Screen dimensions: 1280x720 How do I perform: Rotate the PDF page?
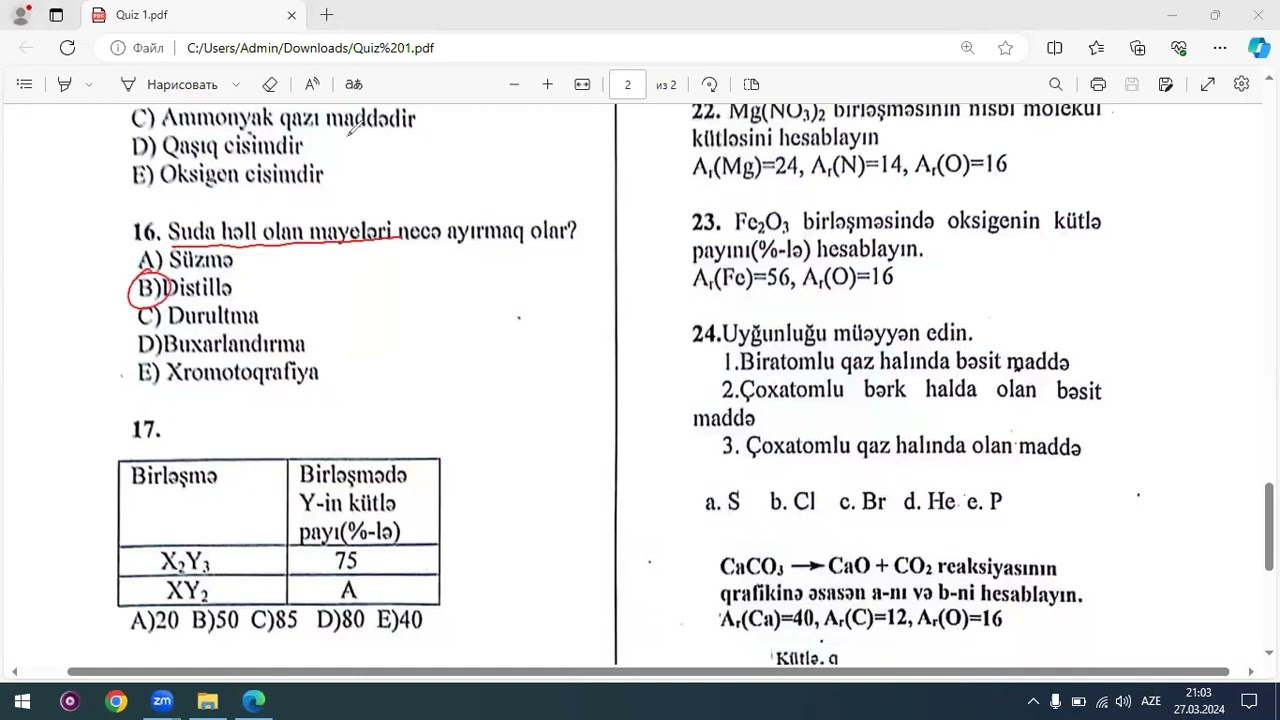[709, 85]
